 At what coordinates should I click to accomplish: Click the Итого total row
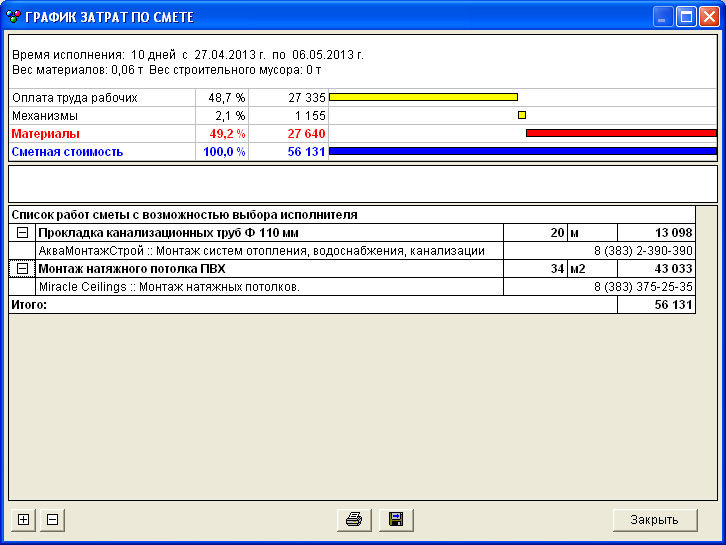pyautogui.click(x=300, y=305)
